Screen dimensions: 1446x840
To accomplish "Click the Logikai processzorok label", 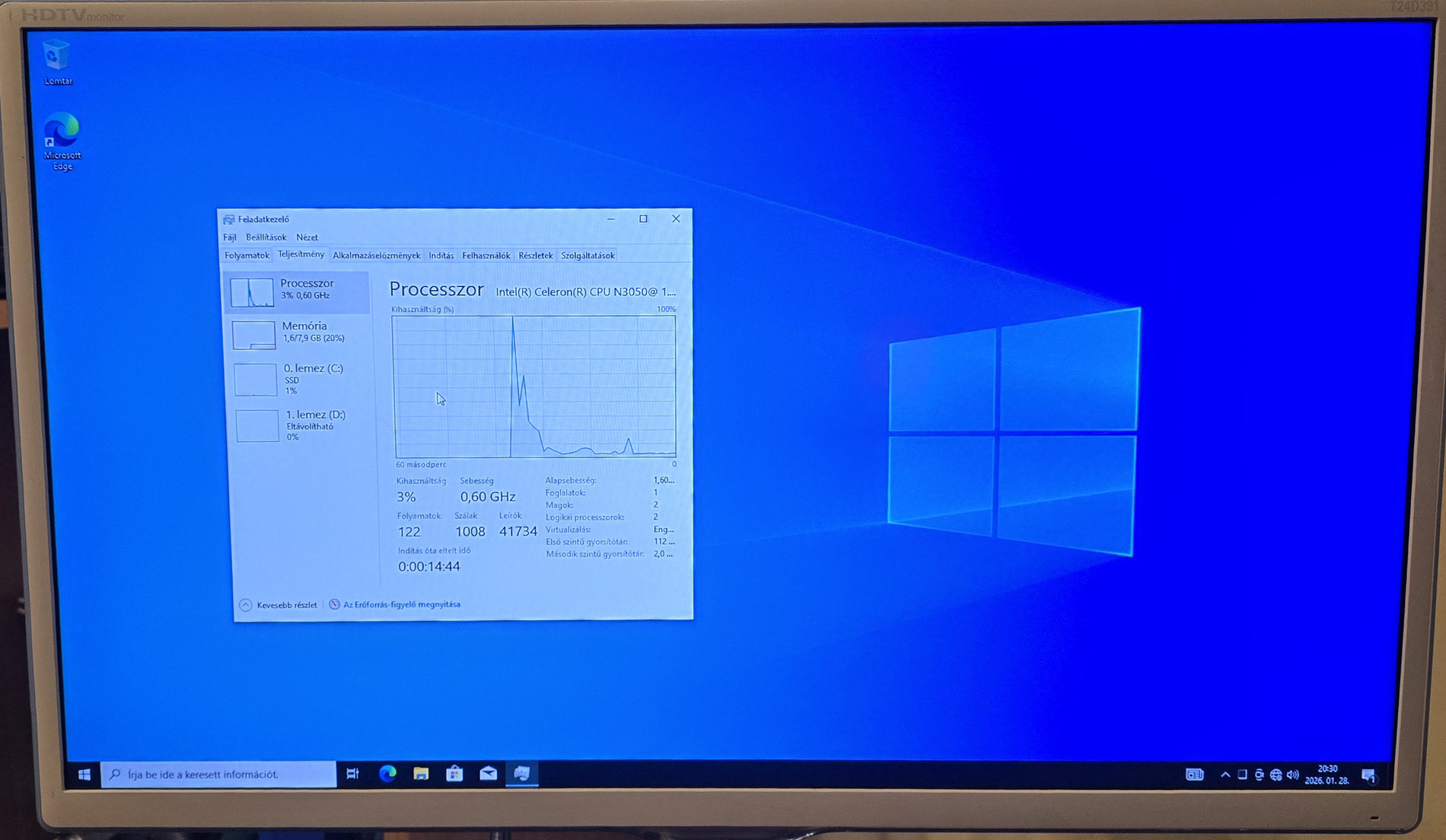I will [x=584, y=517].
